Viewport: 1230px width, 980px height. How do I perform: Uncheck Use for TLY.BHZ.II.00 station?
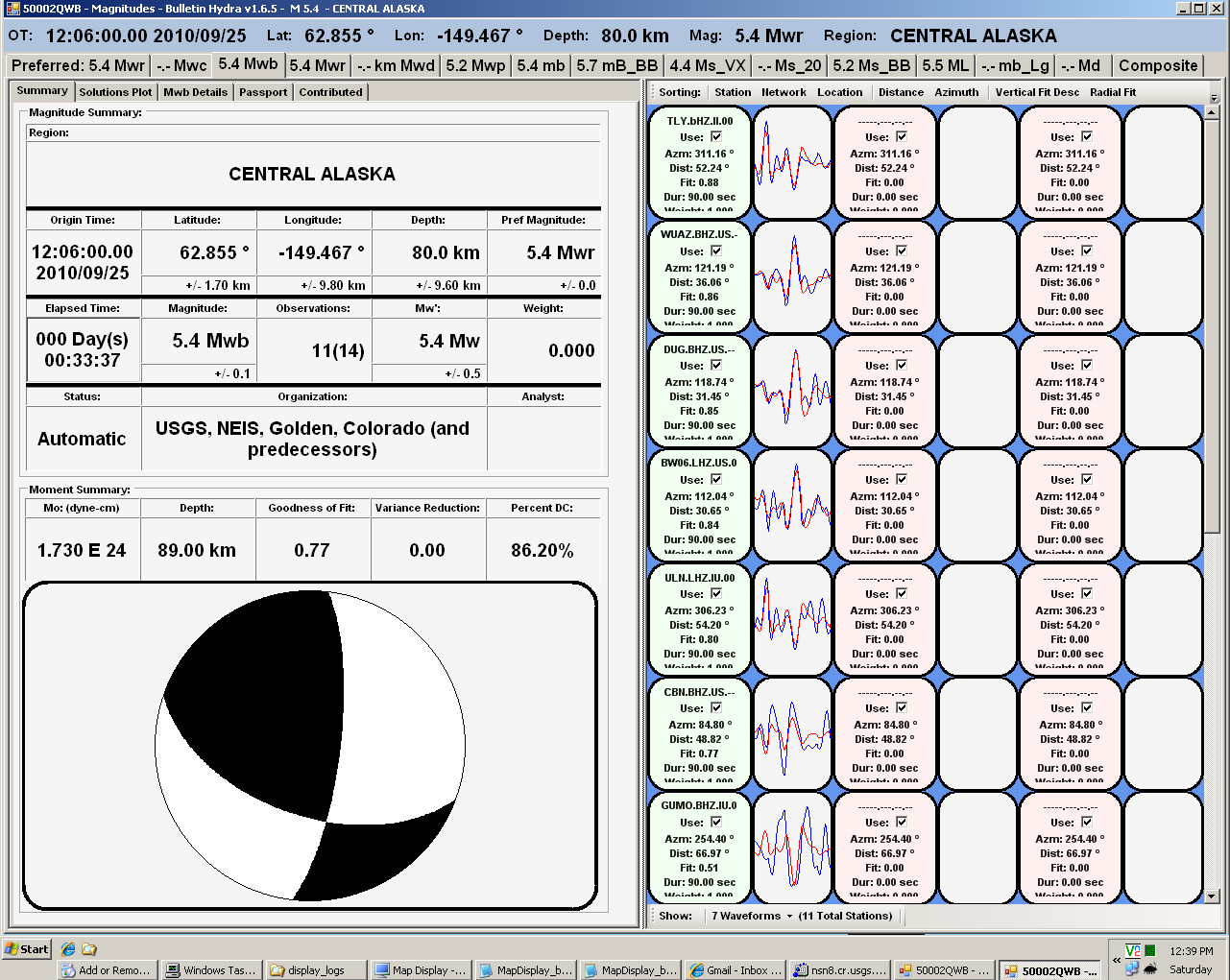point(715,136)
